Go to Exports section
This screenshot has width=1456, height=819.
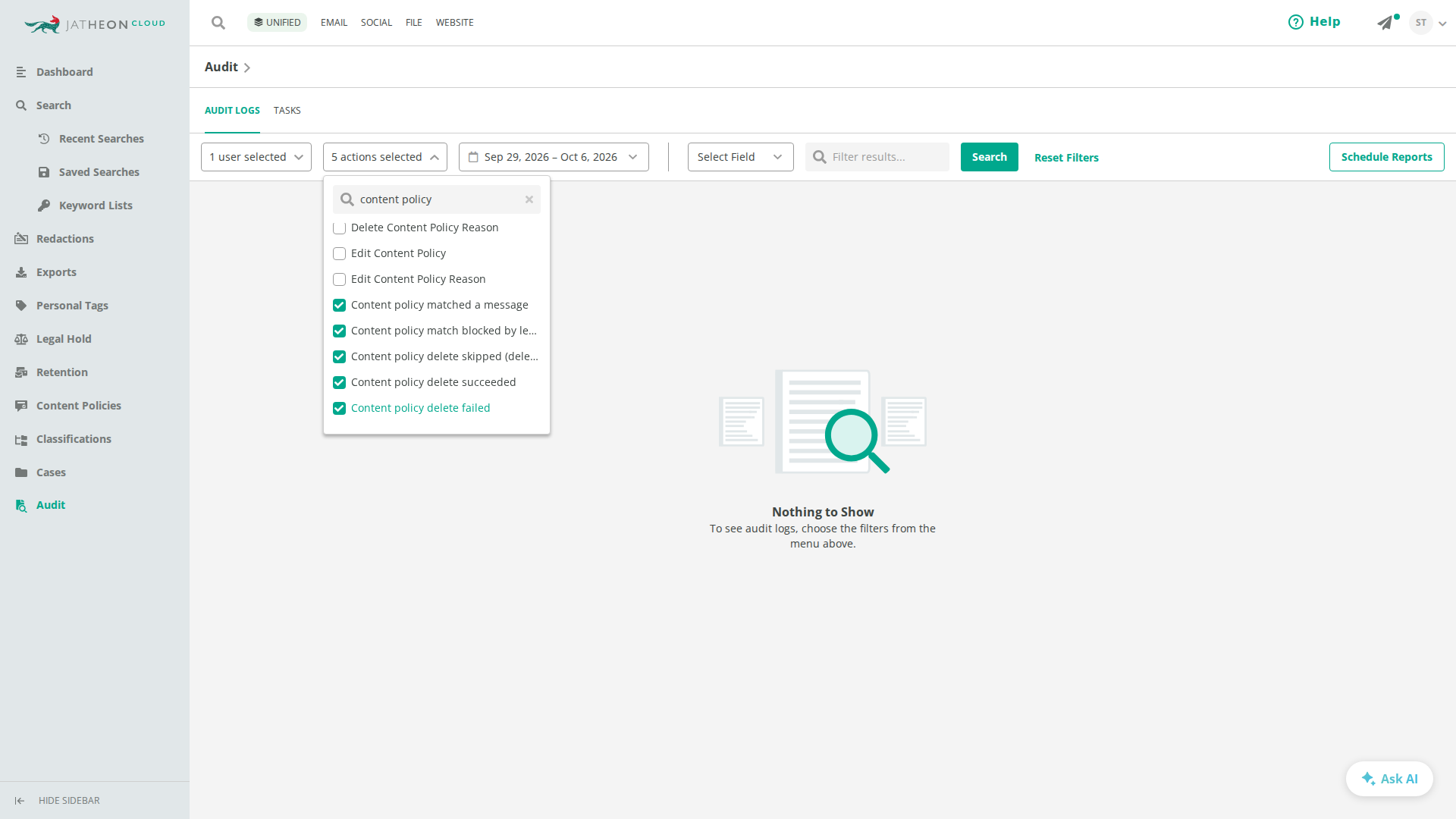(56, 272)
